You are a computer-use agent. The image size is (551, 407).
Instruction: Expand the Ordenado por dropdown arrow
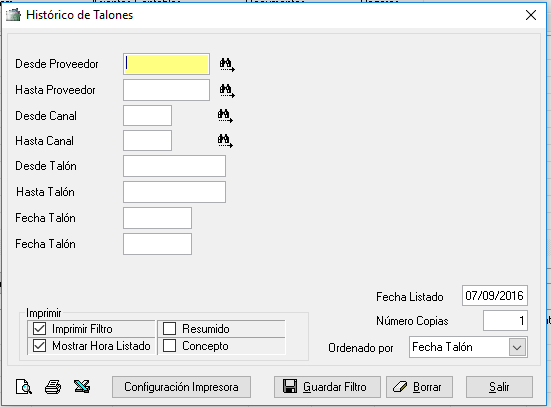click(517, 347)
